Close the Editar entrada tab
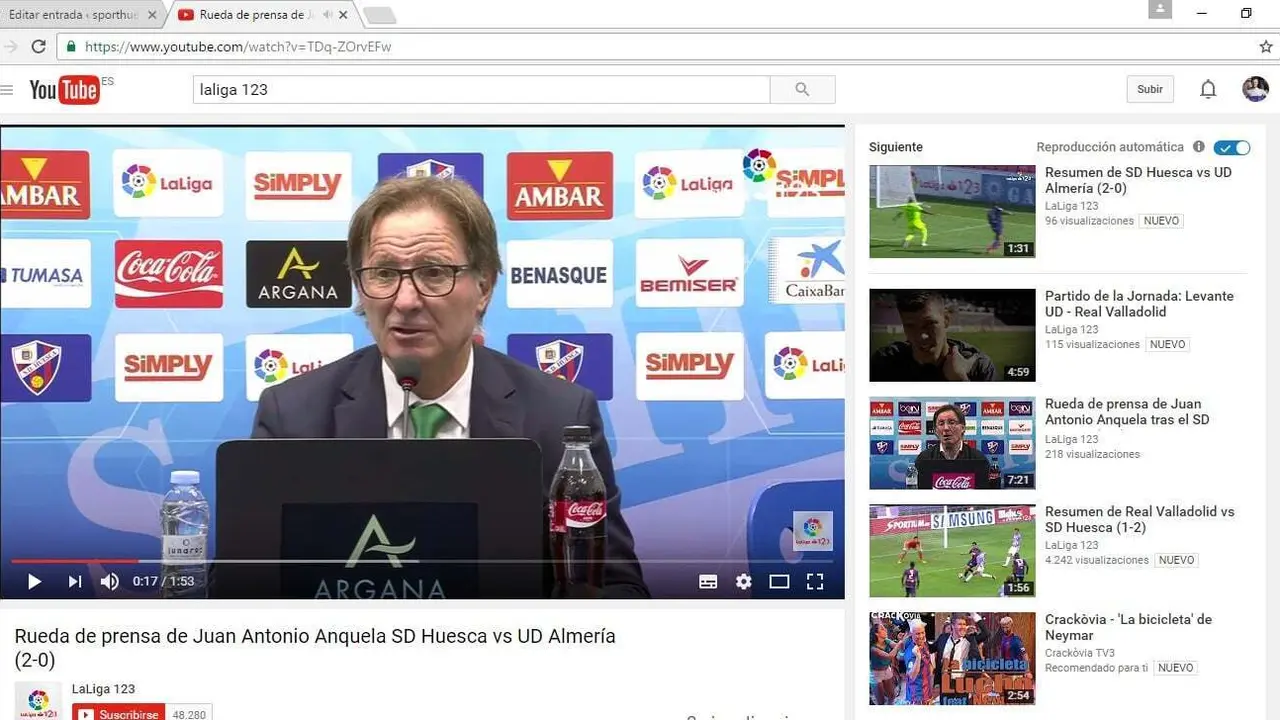This screenshot has width=1280, height=720. pos(152,15)
